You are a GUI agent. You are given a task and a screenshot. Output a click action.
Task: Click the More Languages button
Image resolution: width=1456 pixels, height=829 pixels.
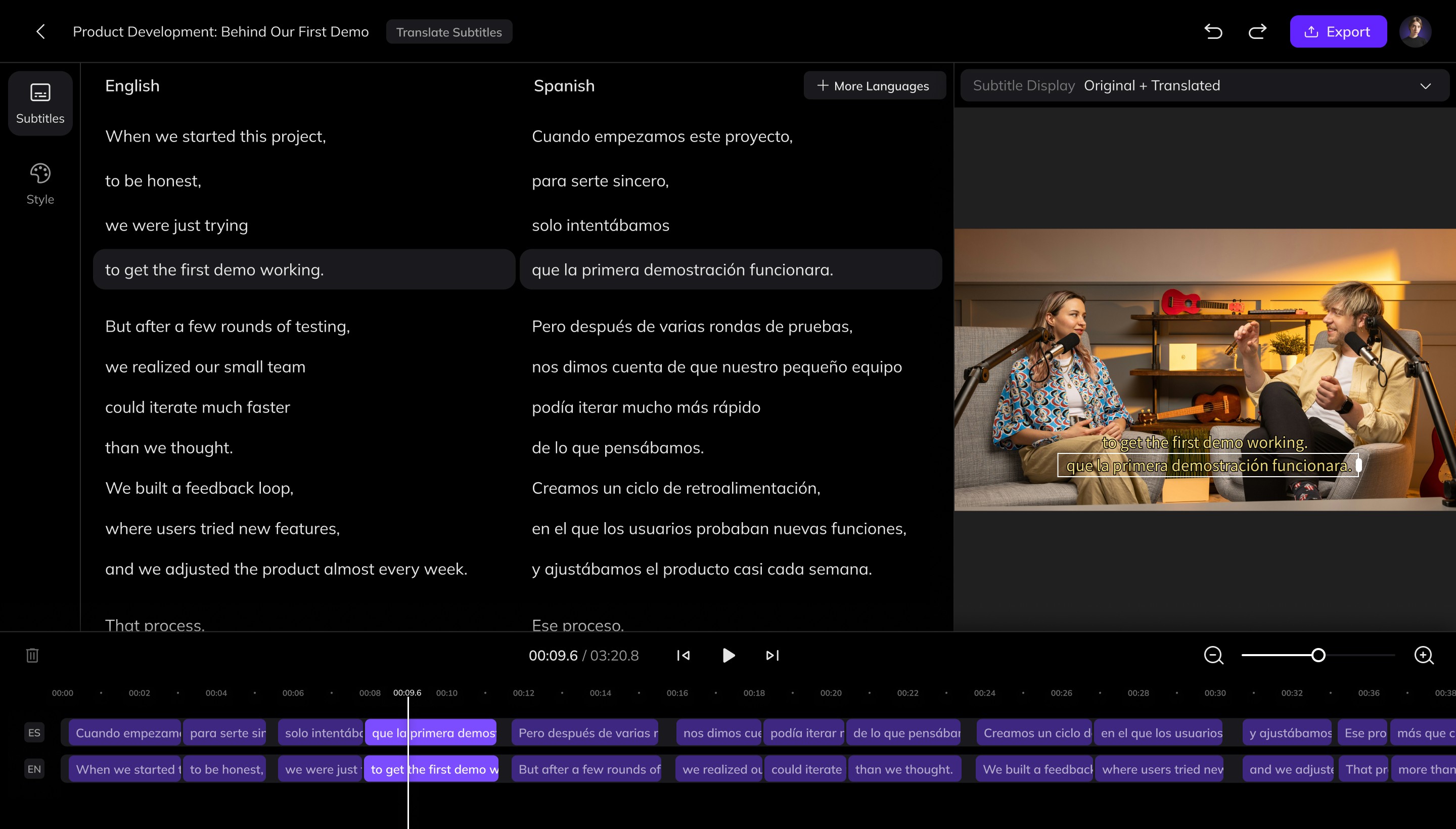(874, 86)
